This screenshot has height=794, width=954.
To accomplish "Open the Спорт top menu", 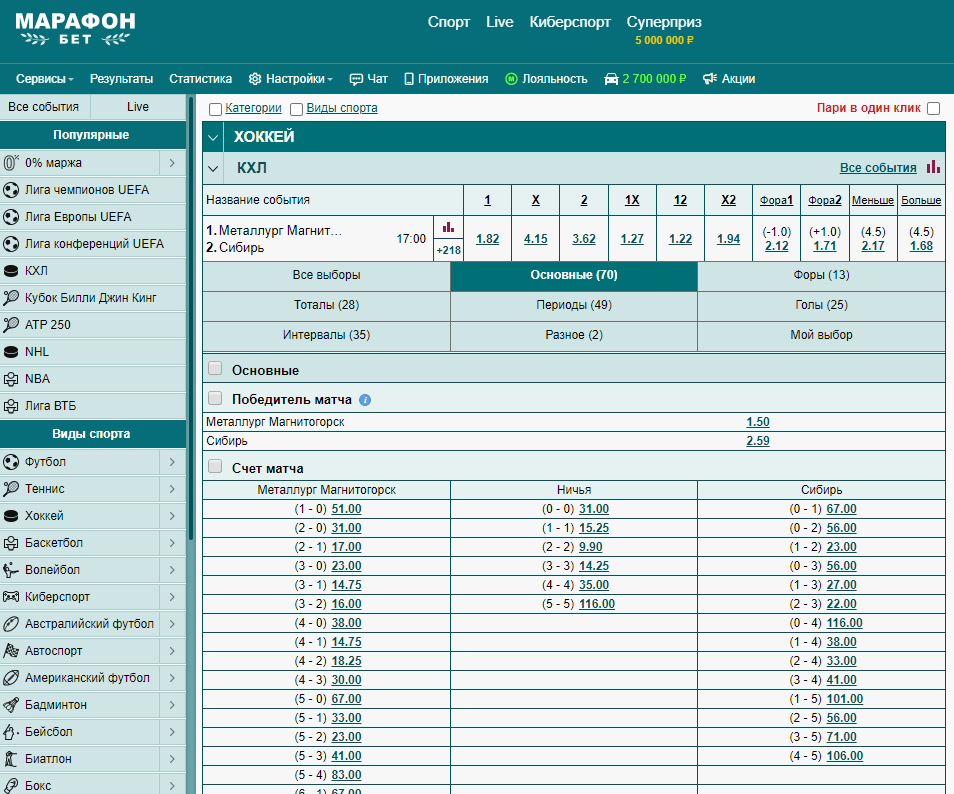I will tap(448, 22).
